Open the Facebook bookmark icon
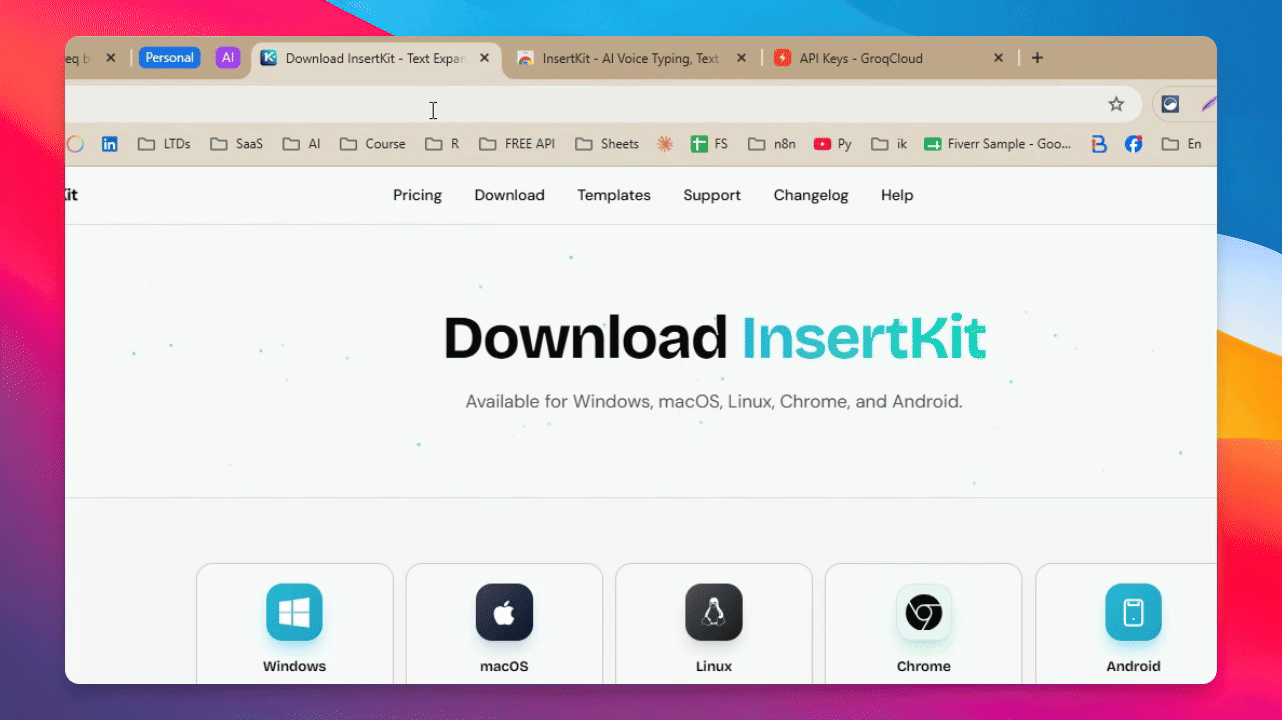This screenshot has width=1282, height=720. coord(1133,144)
